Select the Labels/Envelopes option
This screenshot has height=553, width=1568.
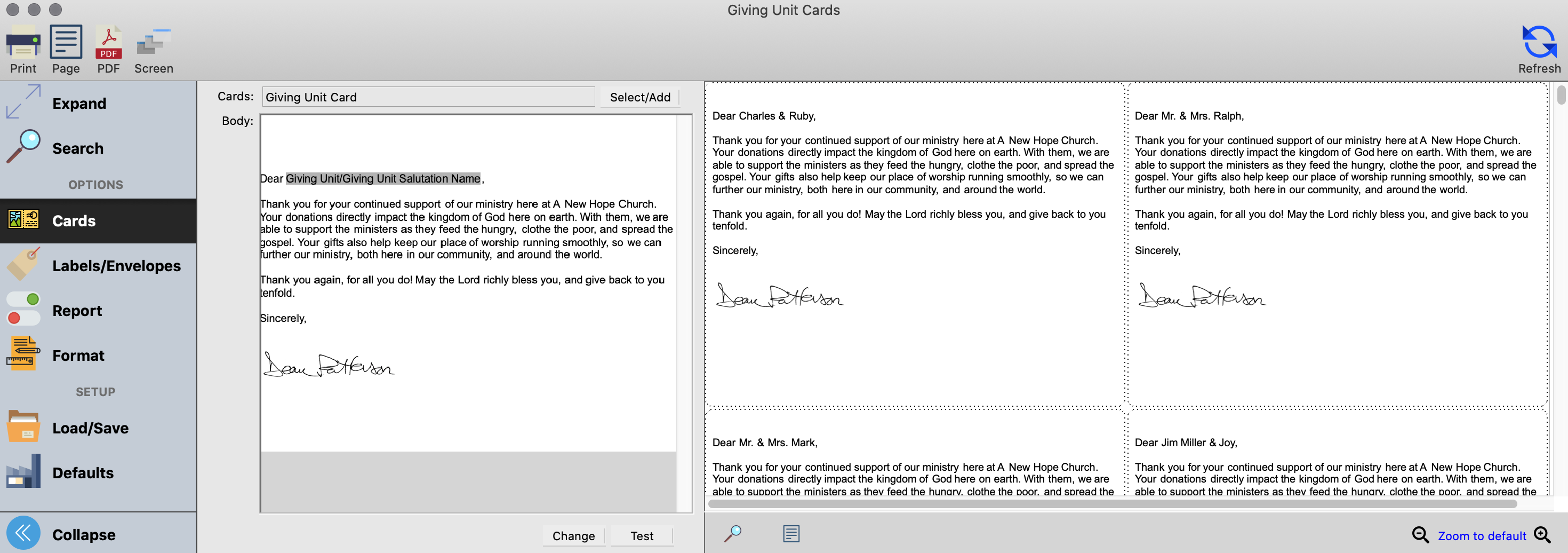click(x=116, y=266)
